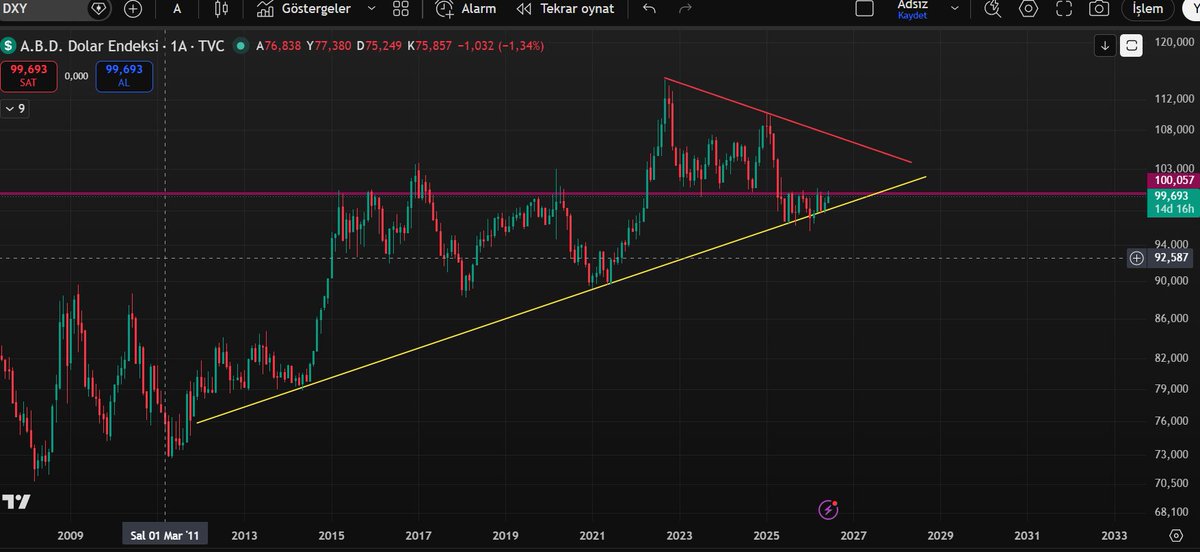Click the TradingView logo at bottom left
Screen dimensions: 1200x552
[x=16, y=501]
